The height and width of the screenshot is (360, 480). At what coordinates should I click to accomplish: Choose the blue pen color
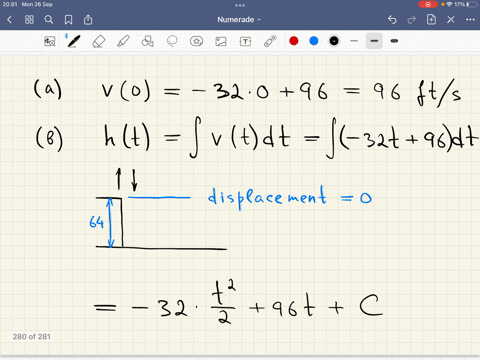314,41
